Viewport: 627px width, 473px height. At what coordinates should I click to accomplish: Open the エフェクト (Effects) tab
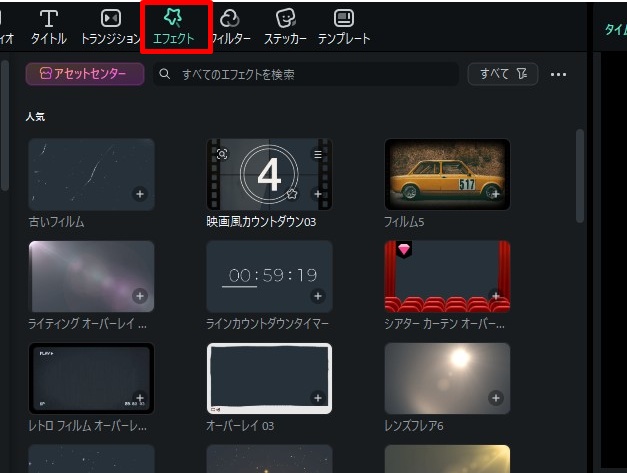pos(176,28)
